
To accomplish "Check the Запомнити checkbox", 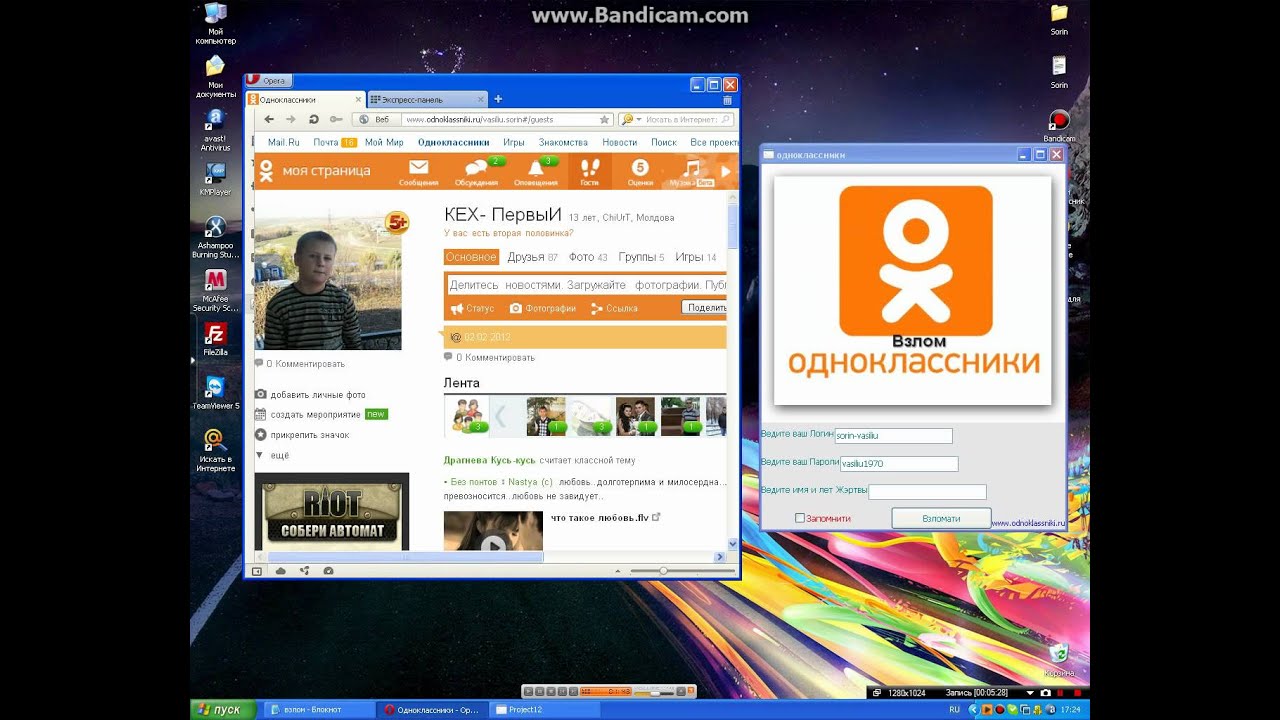I will 800,518.
